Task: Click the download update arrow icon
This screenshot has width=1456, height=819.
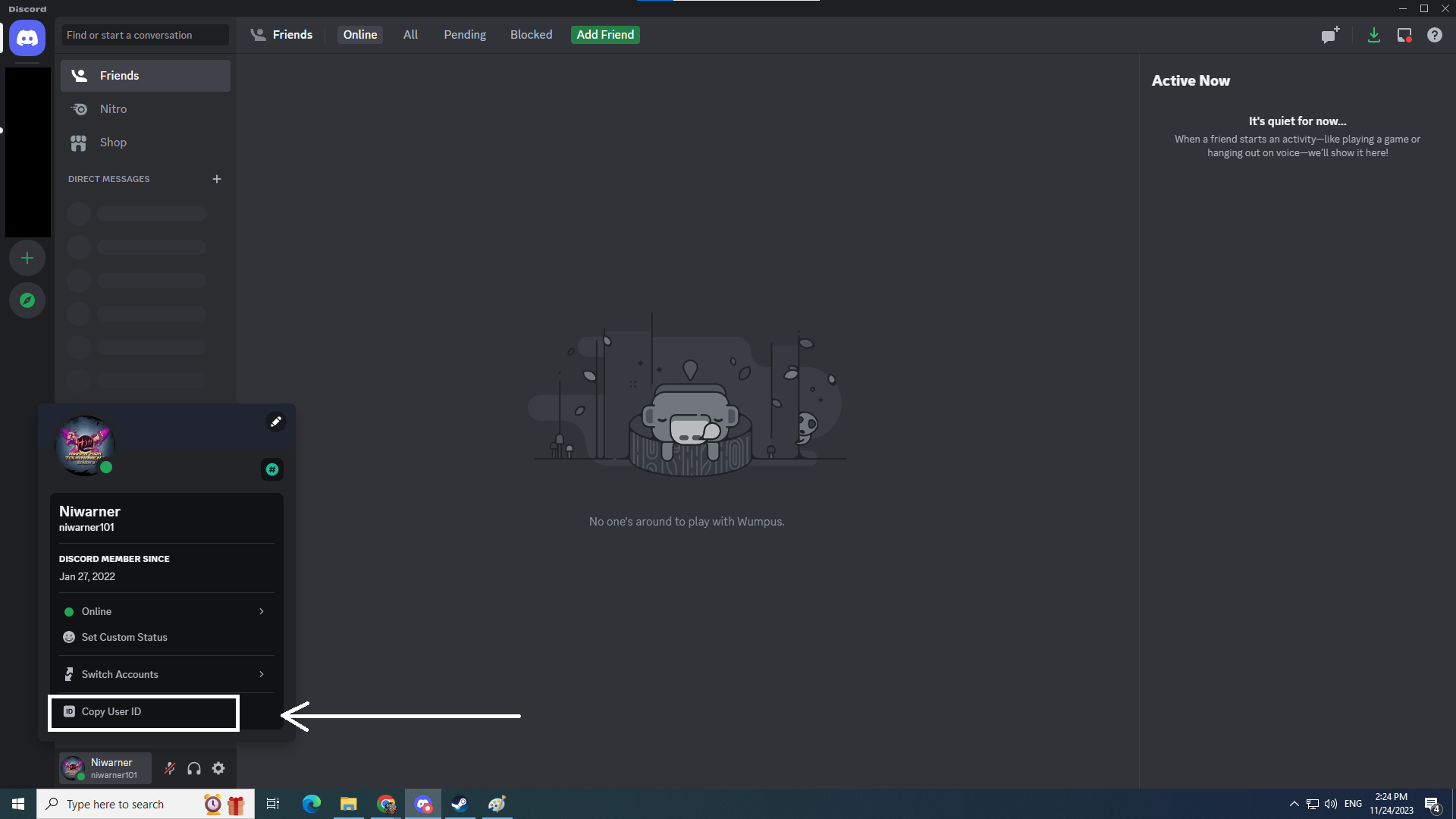Action: [x=1373, y=35]
